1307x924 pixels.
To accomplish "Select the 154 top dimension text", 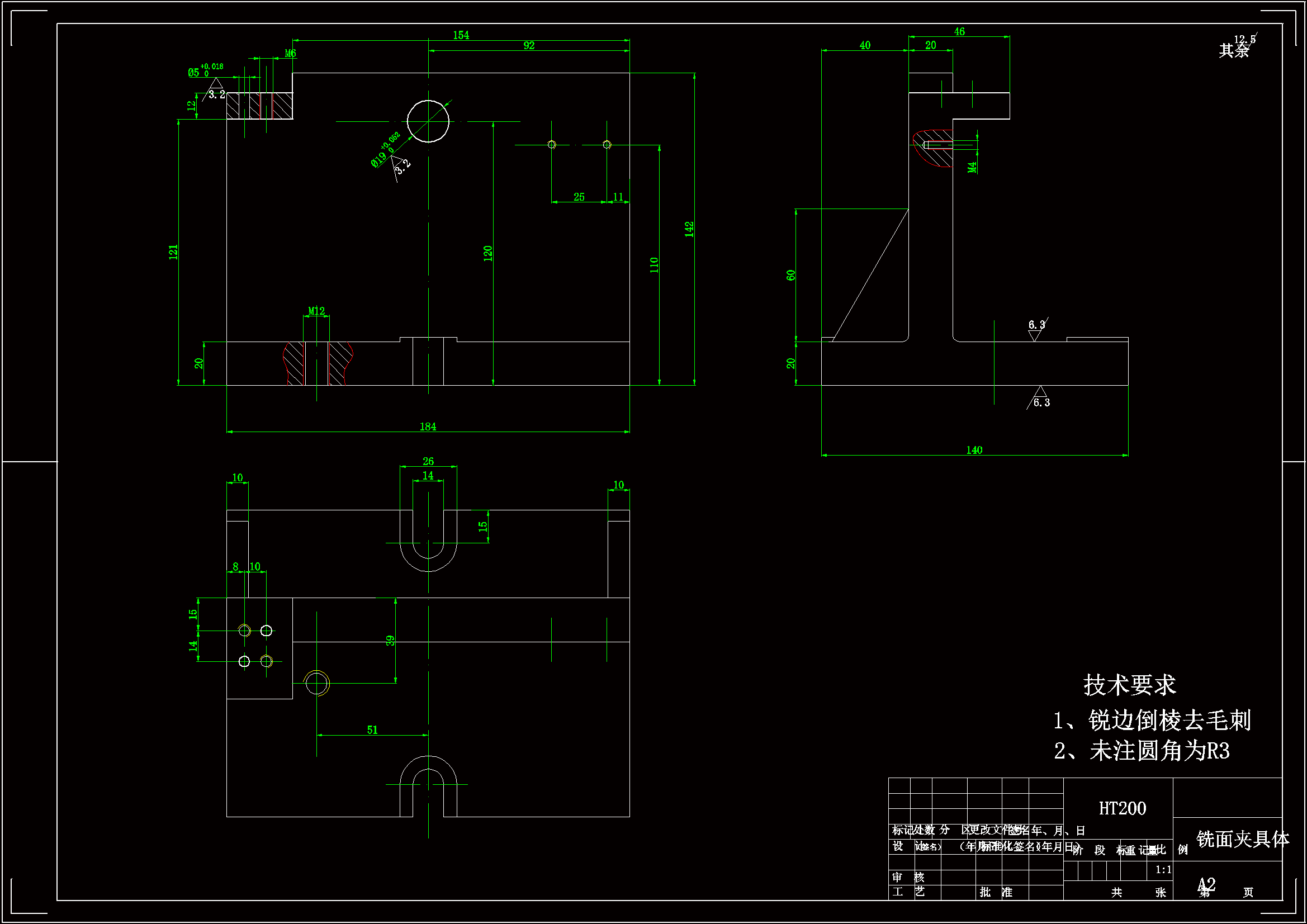I will coord(461,35).
